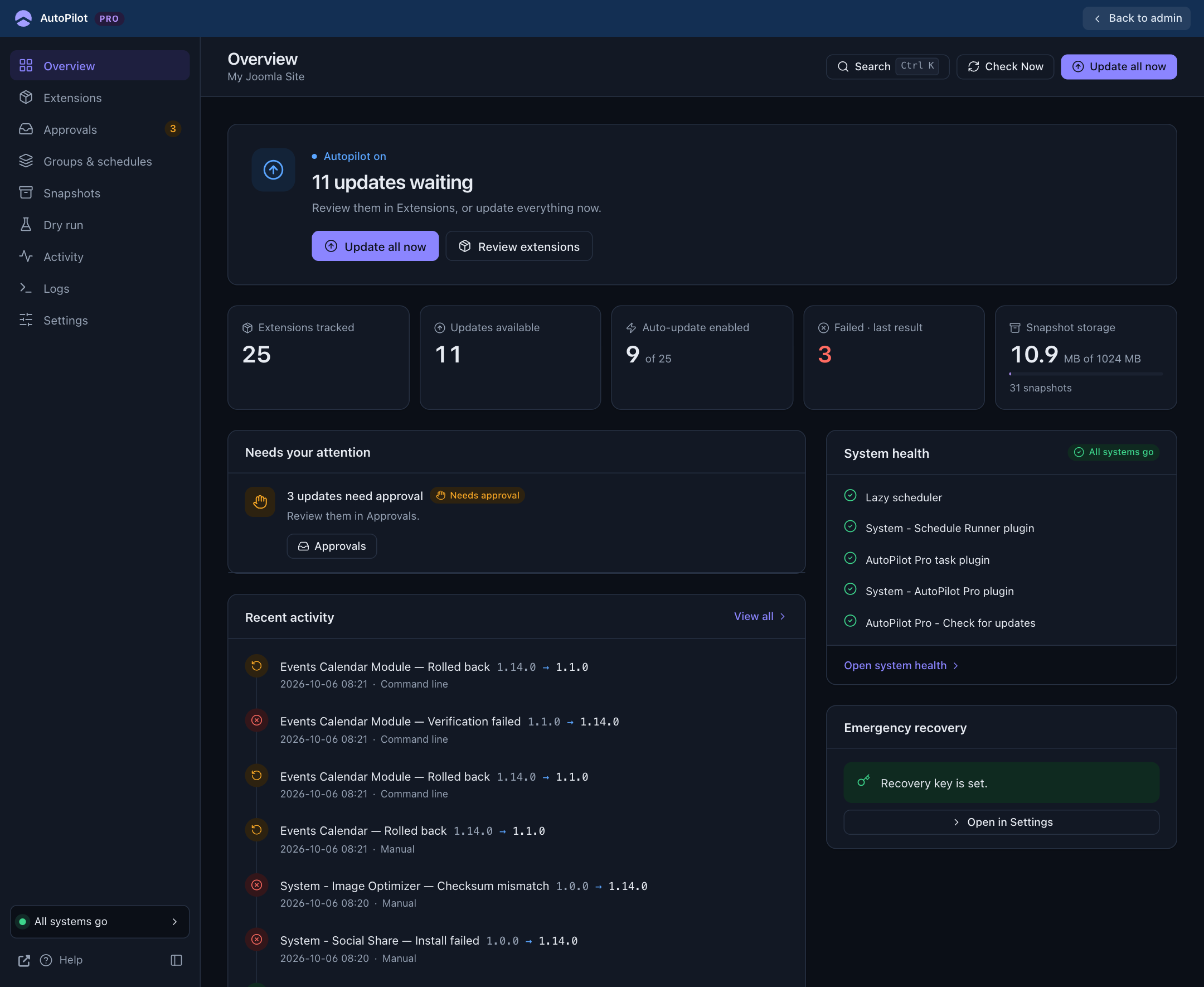Click Open in Settings button
The height and width of the screenshot is (987, 1204).
(x=1002, y=822)
